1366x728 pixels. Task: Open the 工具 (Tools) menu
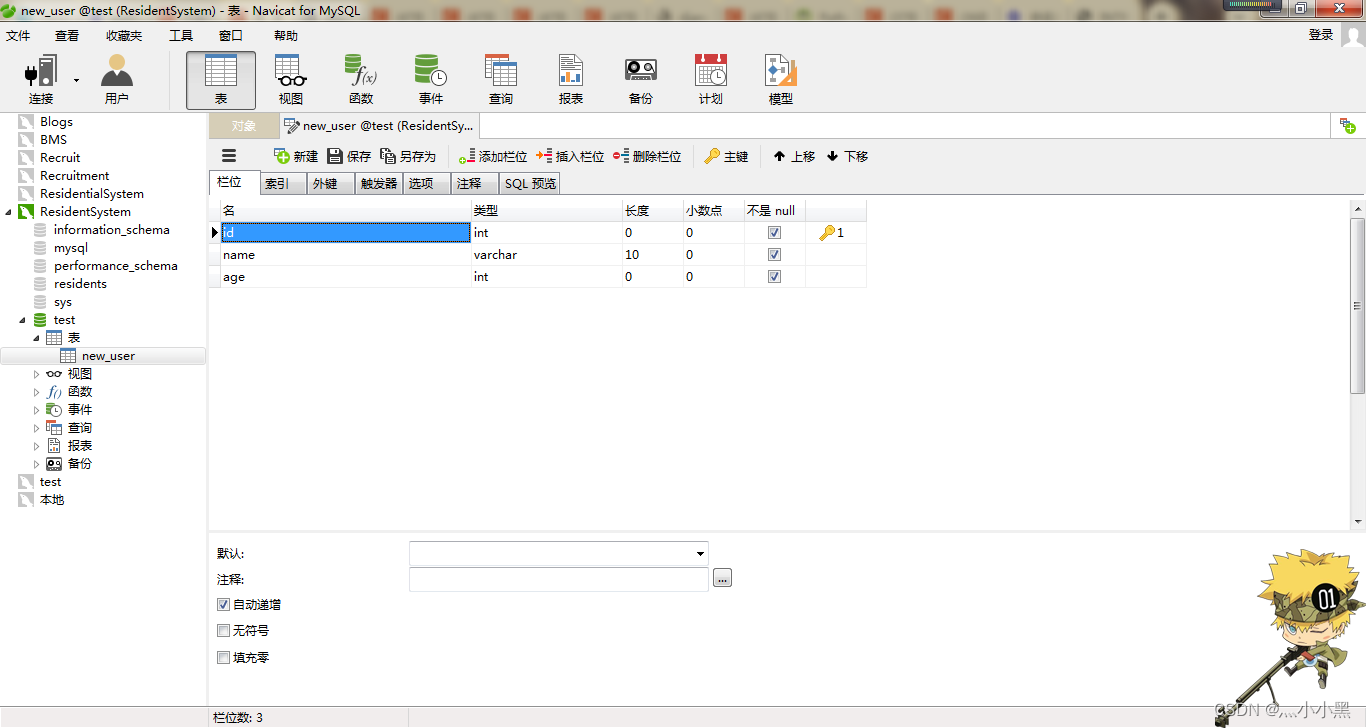pos(181,35)
